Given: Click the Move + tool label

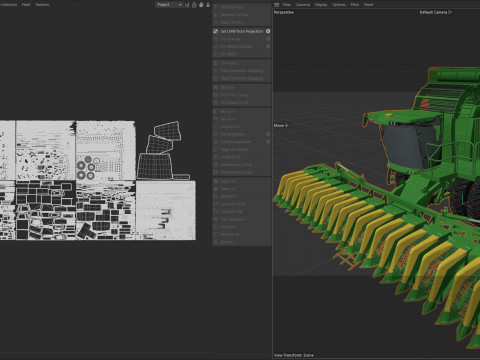Looking at the screenshot, I should pyautogui.click(x=281, y=125).
